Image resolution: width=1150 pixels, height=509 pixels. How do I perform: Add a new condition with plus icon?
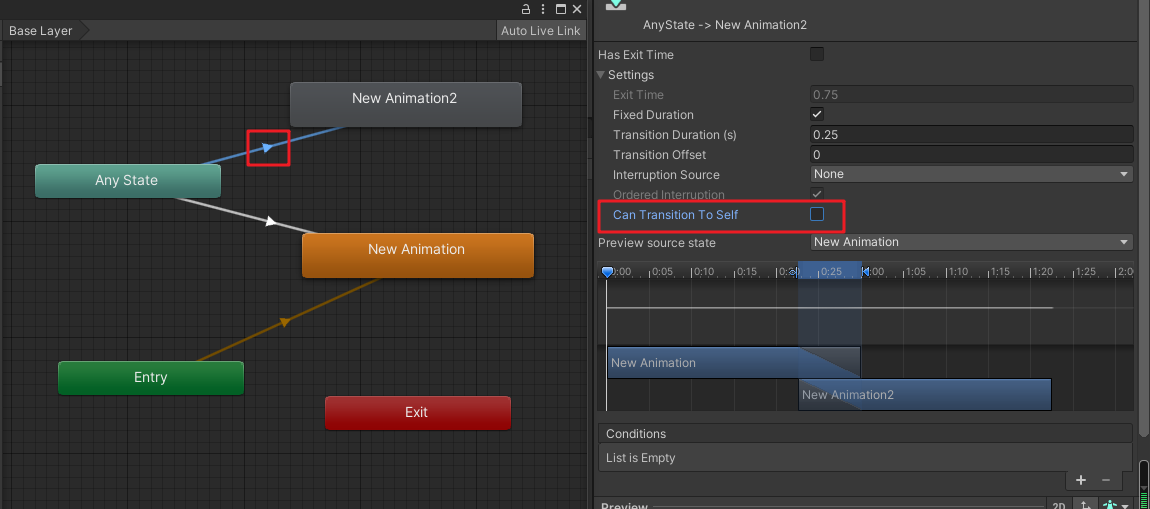point(1081,480)
